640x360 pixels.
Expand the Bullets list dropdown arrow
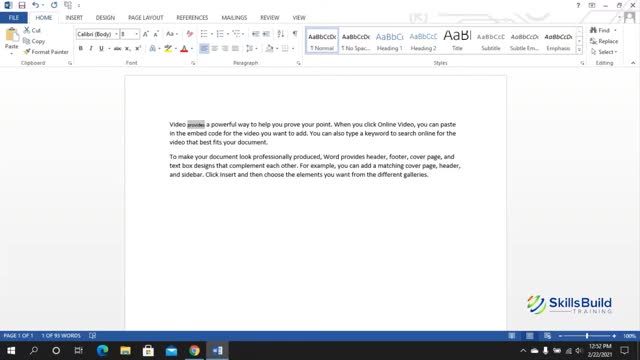pos(212,34)
